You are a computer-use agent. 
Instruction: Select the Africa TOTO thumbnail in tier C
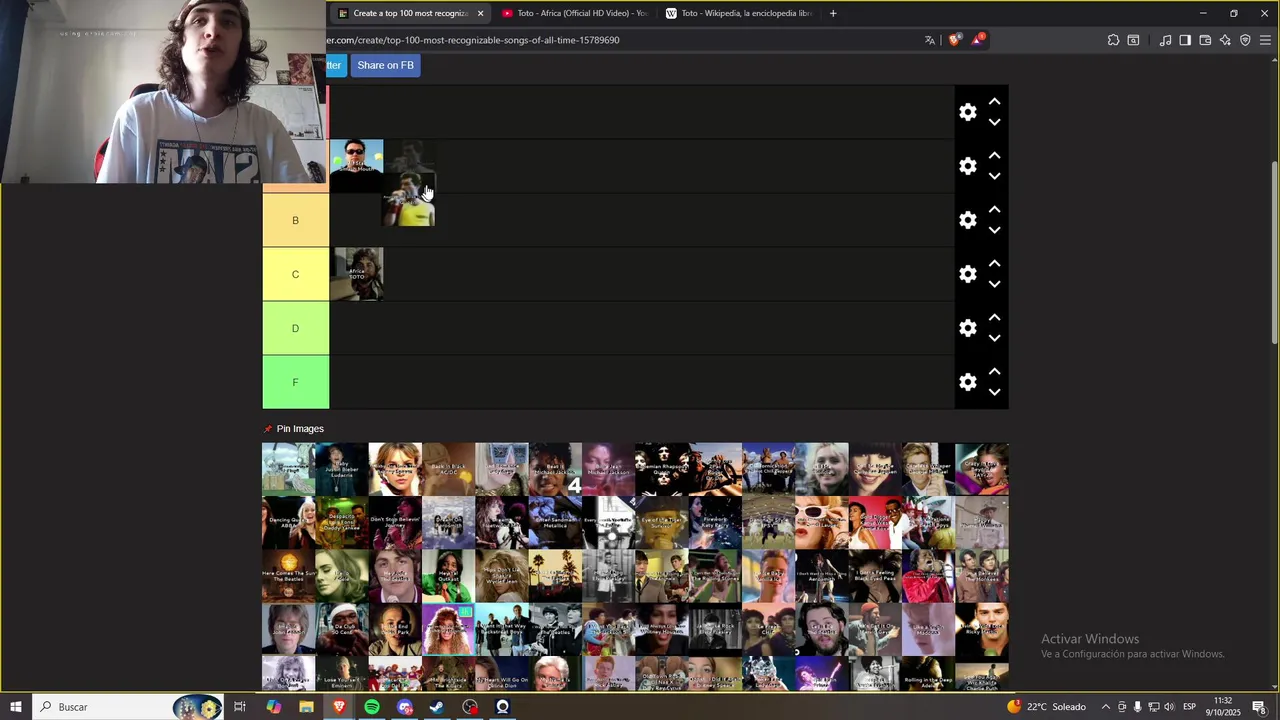[x=357, y=274]
